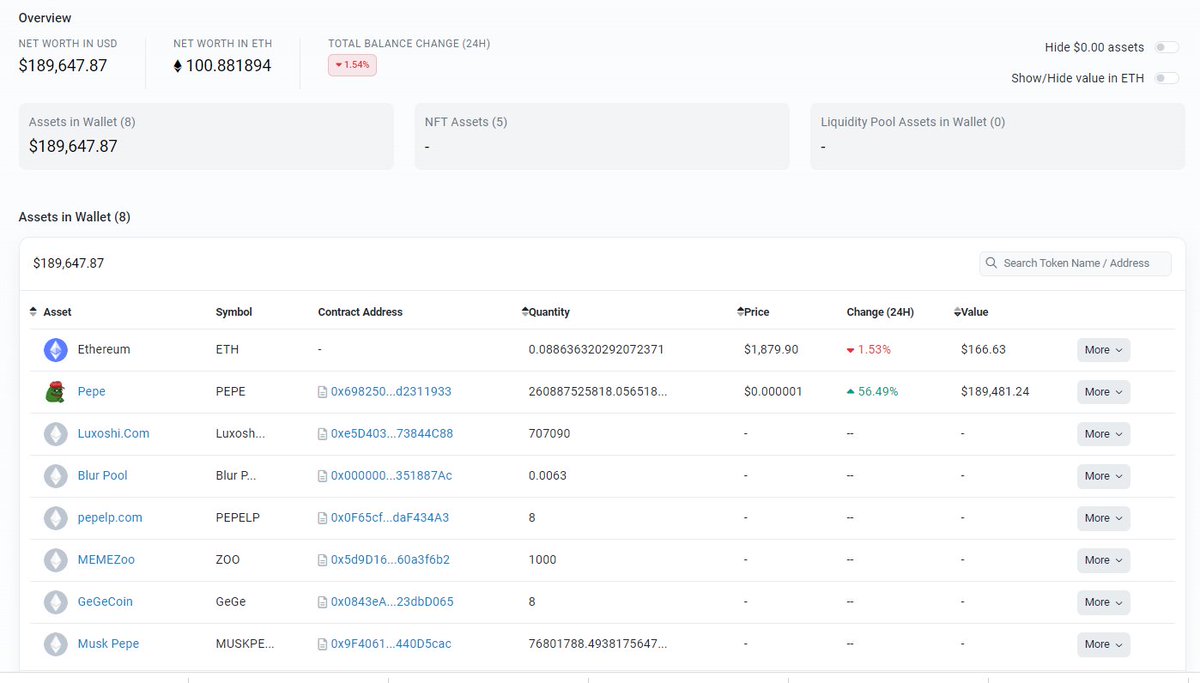The height and width of the screenshot is (683, 1200).
Task: Click the Musk Pepe token icon
Action: (x=55, y=644)
